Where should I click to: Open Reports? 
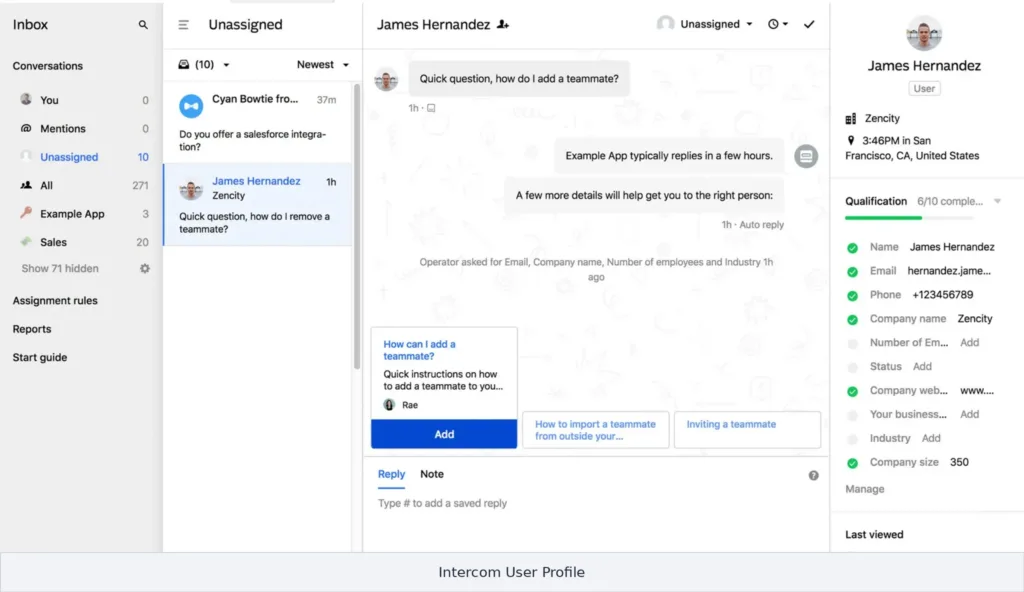coord(31,329)
